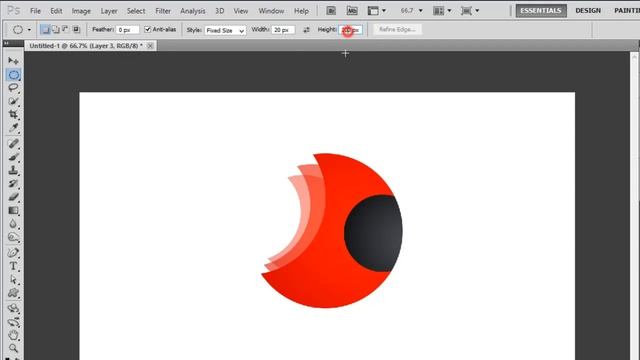Image resolution: width=640 pixels, height=360 pixels.
Task: Select the Gradient tool
Action: pos(13,211)
